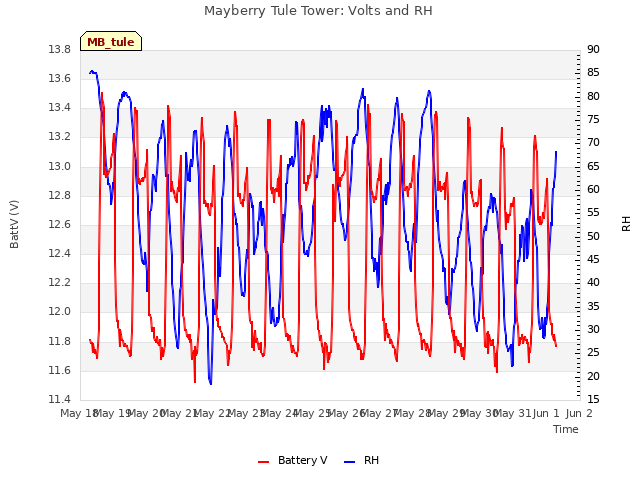Click the 12.6 tick on the BattV axis
The width and height of the screenshot is (640, 480).
point(60,224)
